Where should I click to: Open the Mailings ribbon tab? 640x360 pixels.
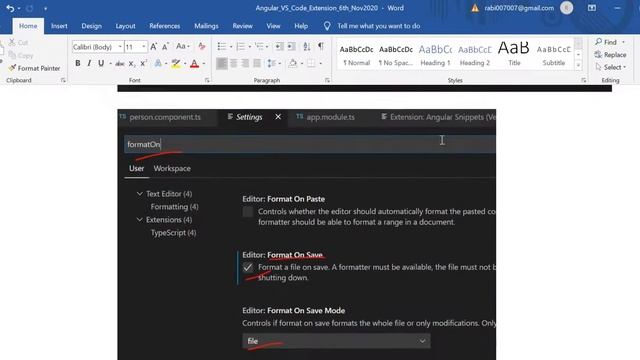206,26
